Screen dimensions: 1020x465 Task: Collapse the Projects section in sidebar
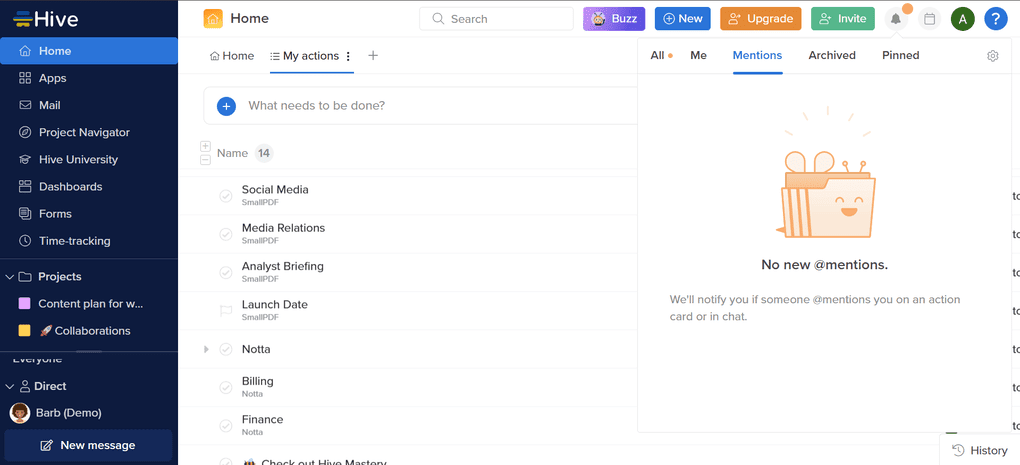click(10, 277)
